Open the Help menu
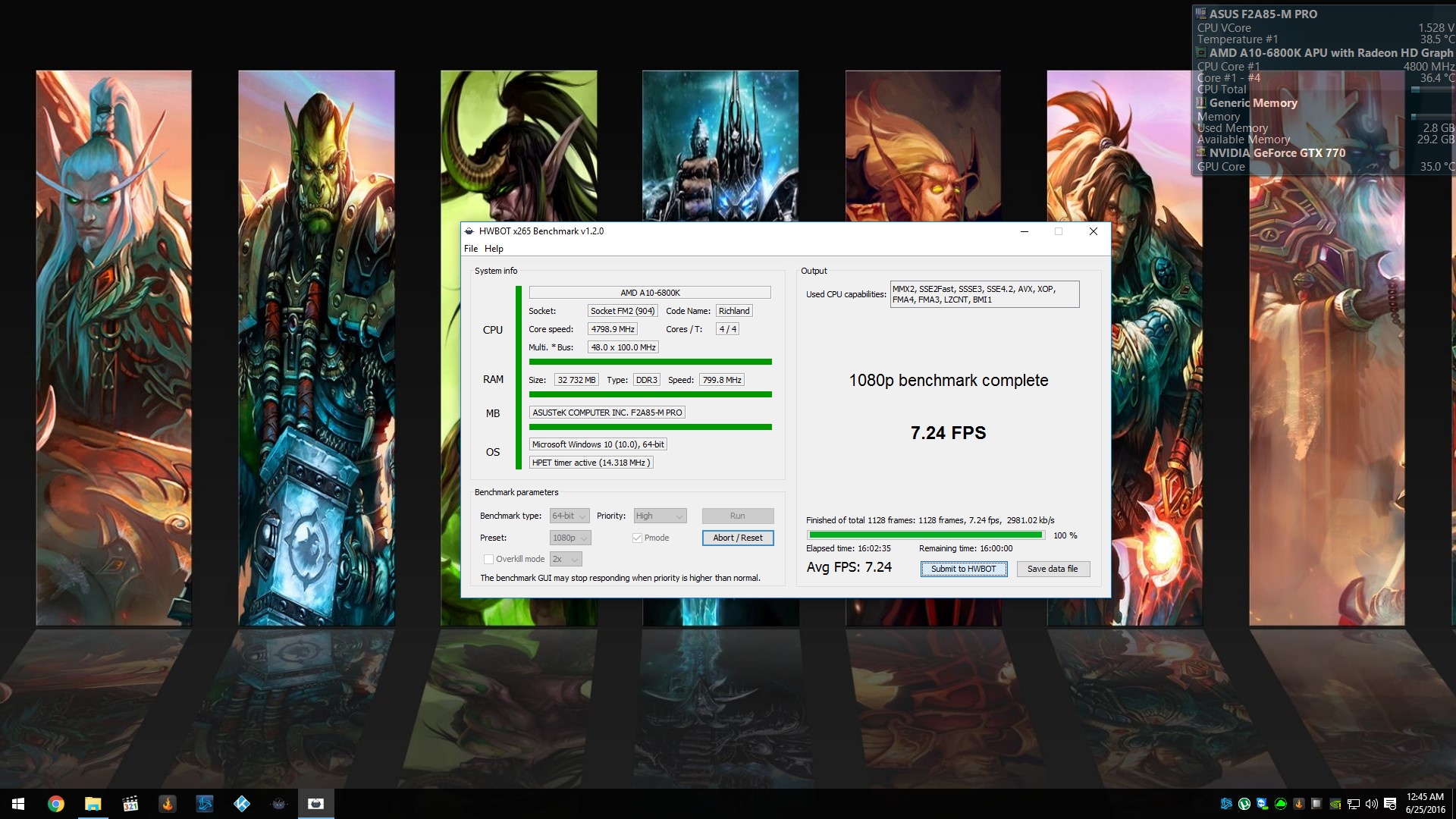Image resolution: width=1456 pixels, height=819 pixels. coord(494,249)
